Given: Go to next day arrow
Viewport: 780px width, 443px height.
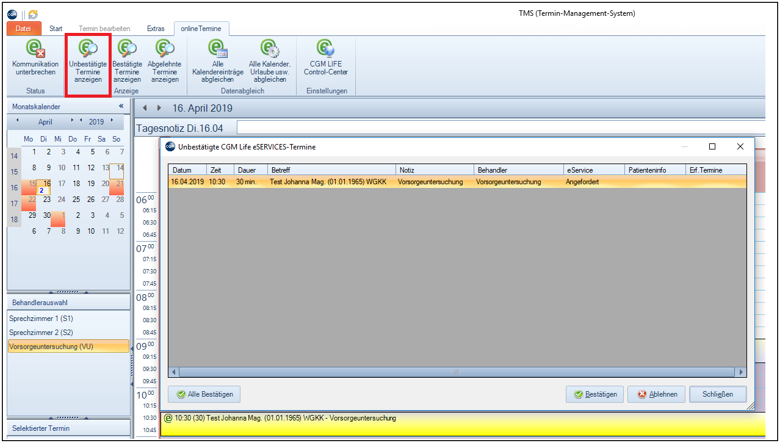Looking at the screenshot, I should coord(159,108).
